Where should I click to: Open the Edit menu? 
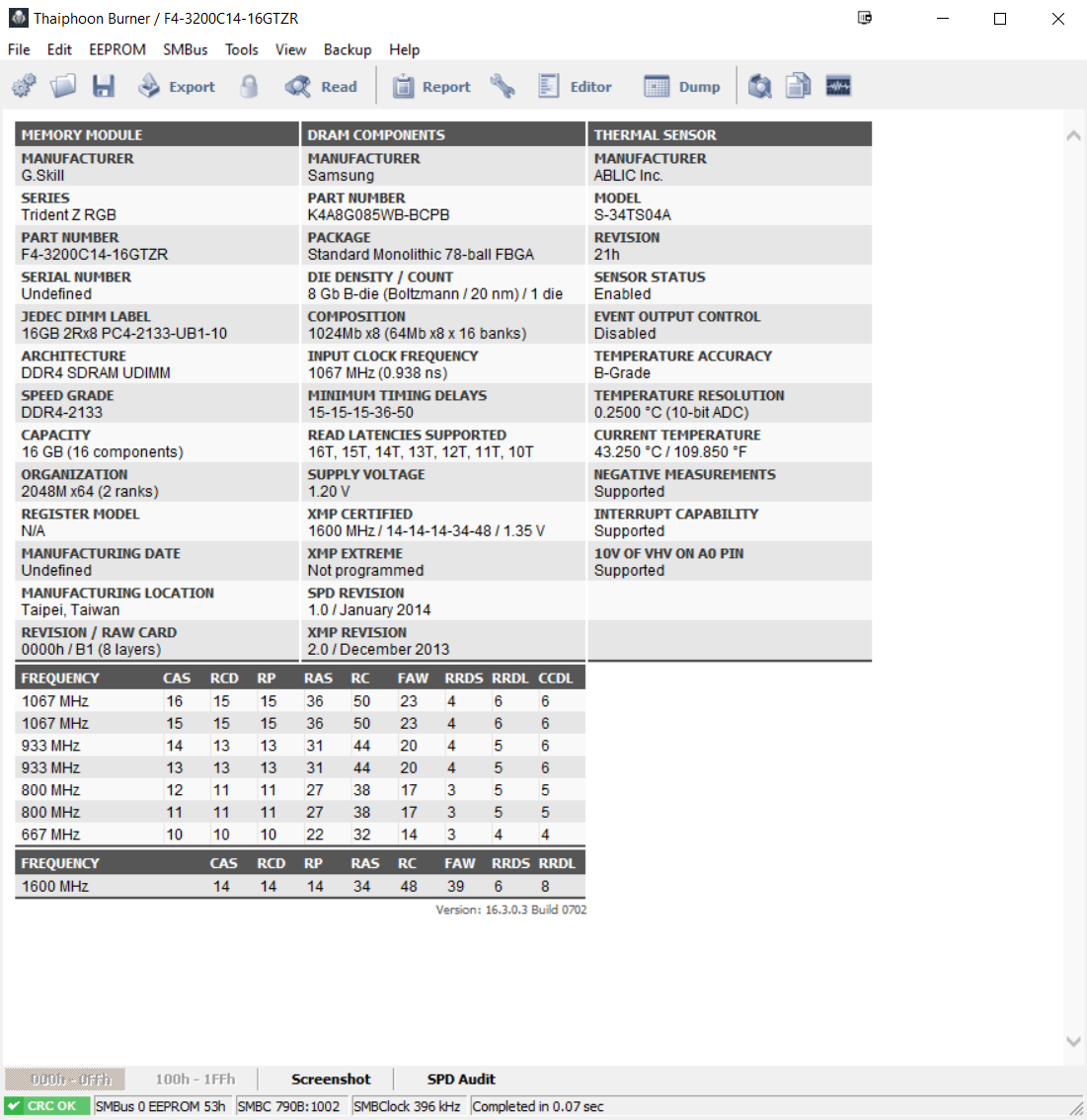[59, 49]
